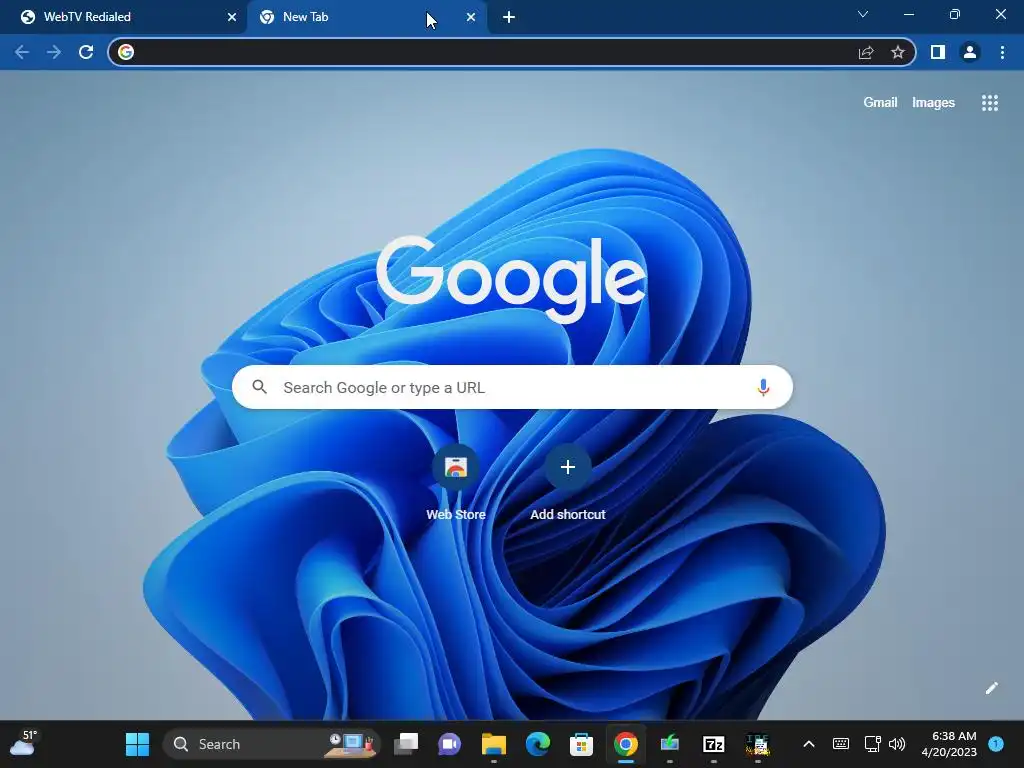
Task: Open Windows Start menu
Action: (137, 744)
